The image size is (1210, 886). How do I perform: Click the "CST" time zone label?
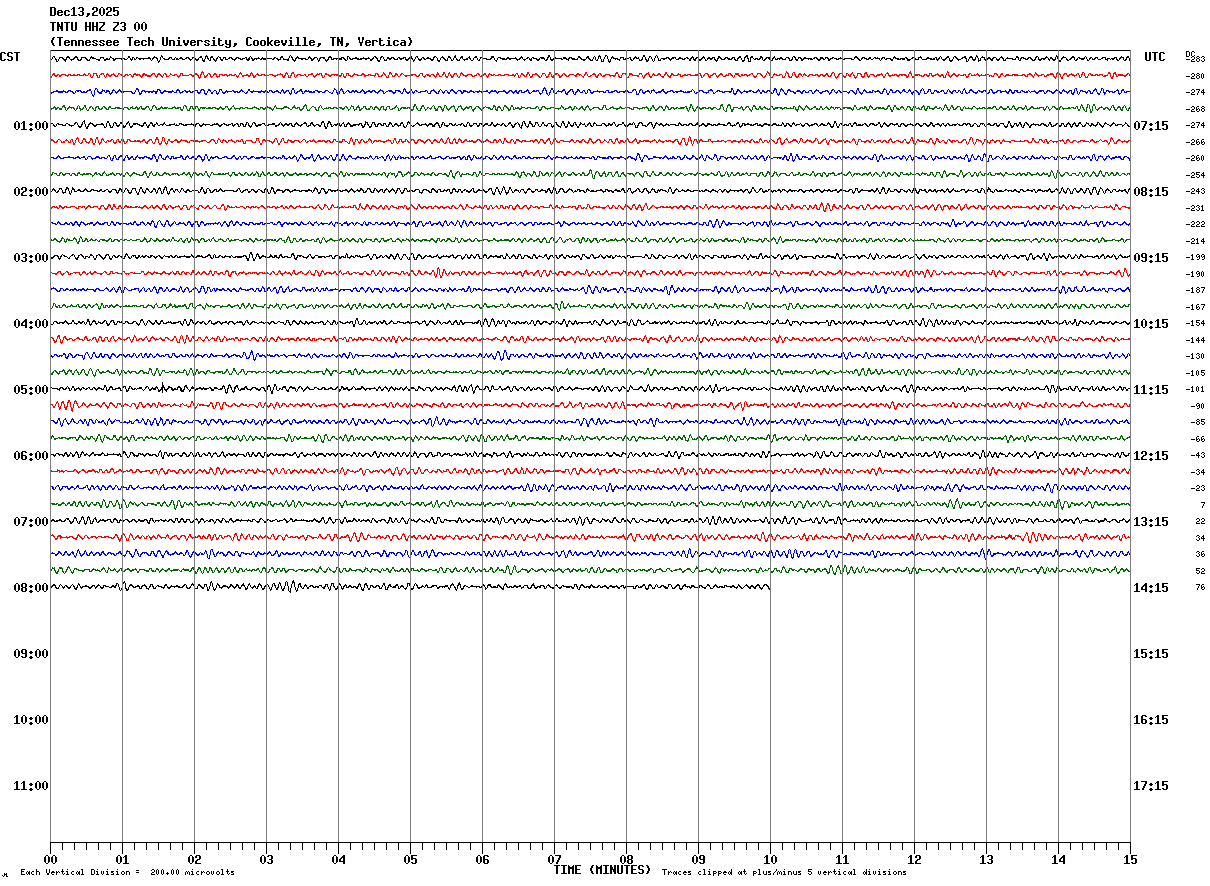click(10, 57)
